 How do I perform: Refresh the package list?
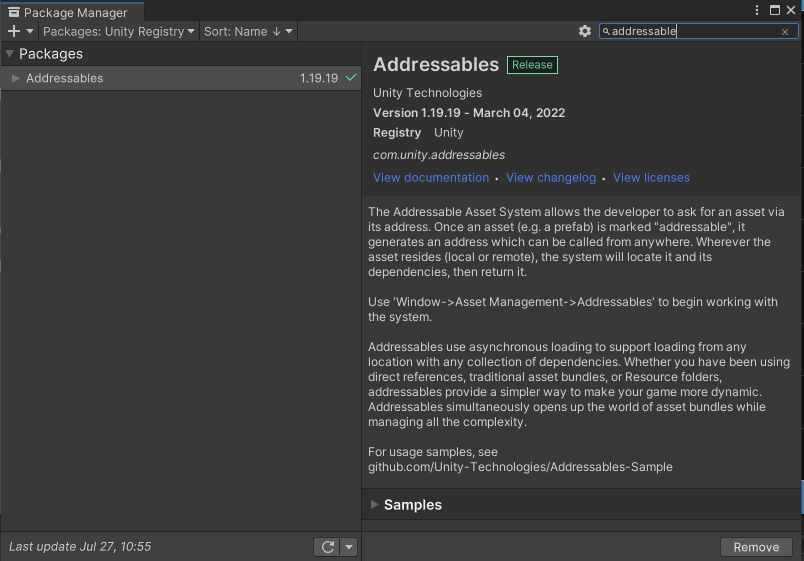coord(327,547)
